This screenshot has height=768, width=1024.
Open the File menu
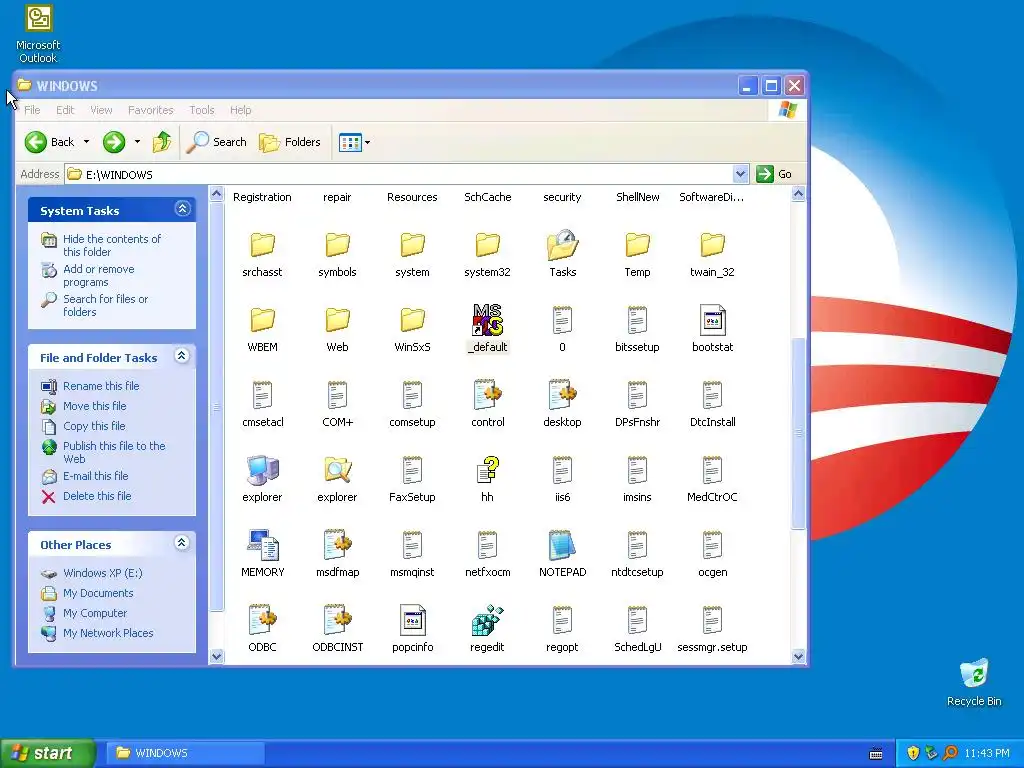(x=32, y=110)
